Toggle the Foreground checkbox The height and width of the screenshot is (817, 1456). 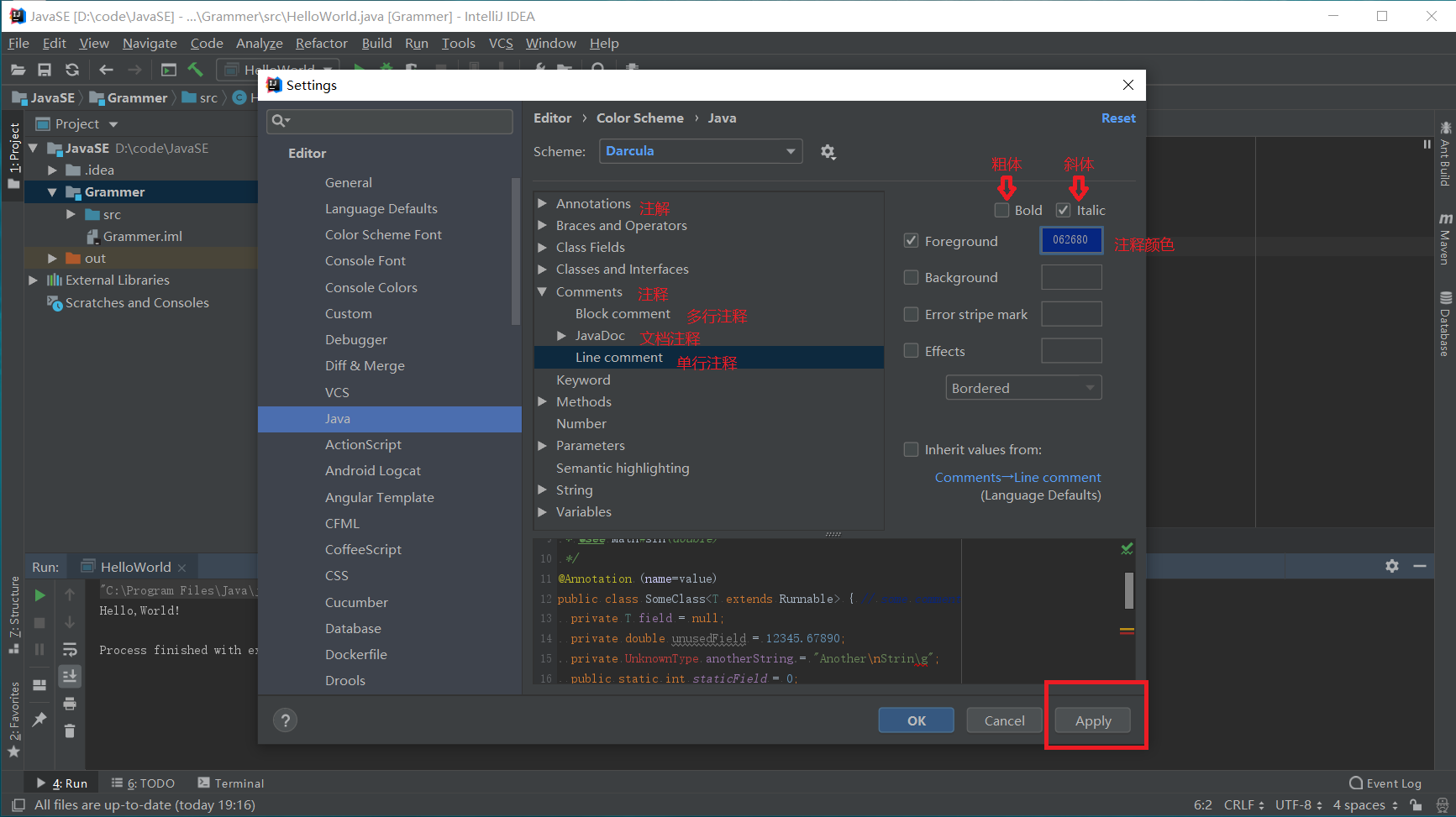coord(911,241)
